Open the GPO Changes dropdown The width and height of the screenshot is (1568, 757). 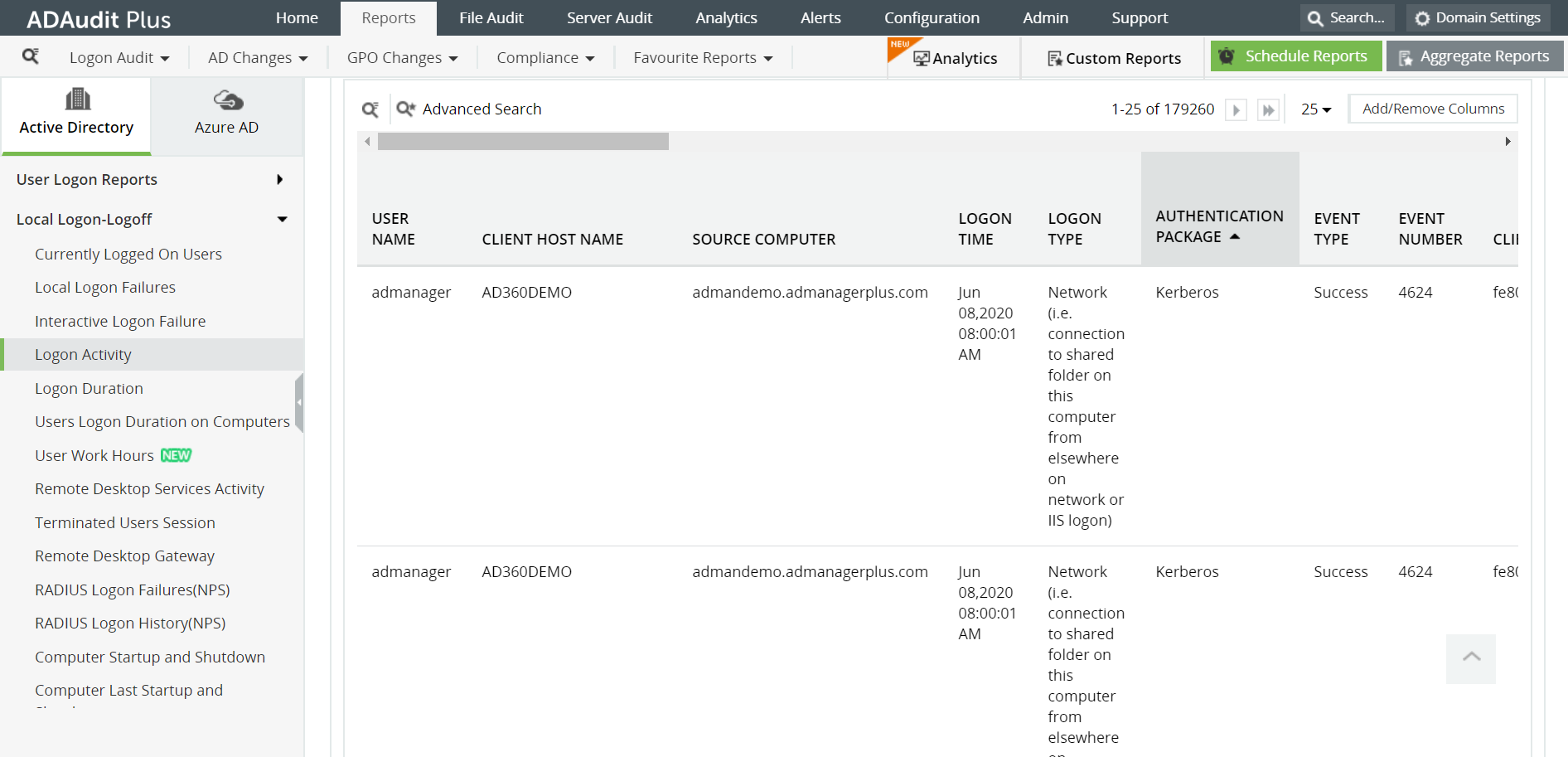(x=402, y=58)
